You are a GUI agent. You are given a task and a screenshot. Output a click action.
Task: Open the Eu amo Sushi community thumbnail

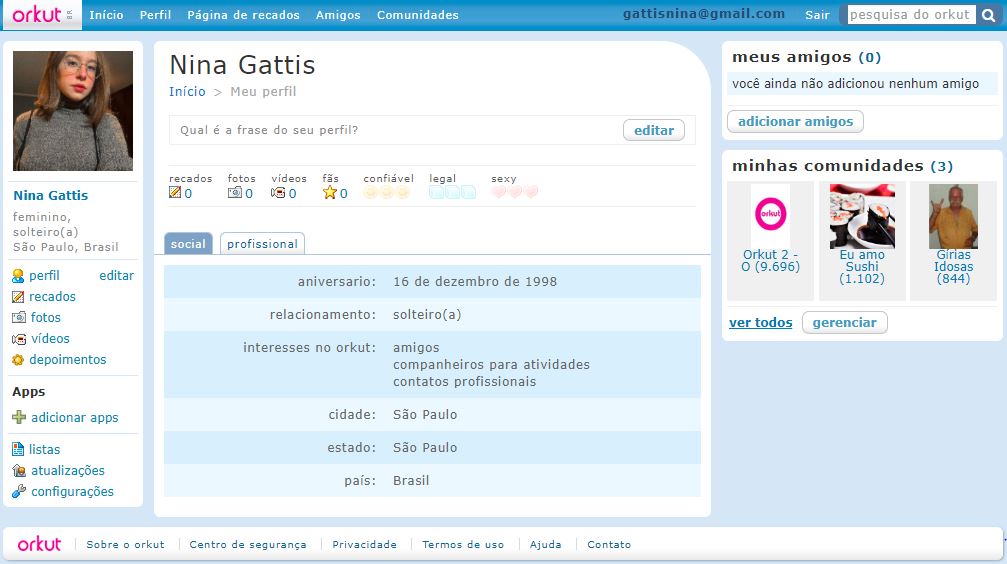(x=862, y=216)
